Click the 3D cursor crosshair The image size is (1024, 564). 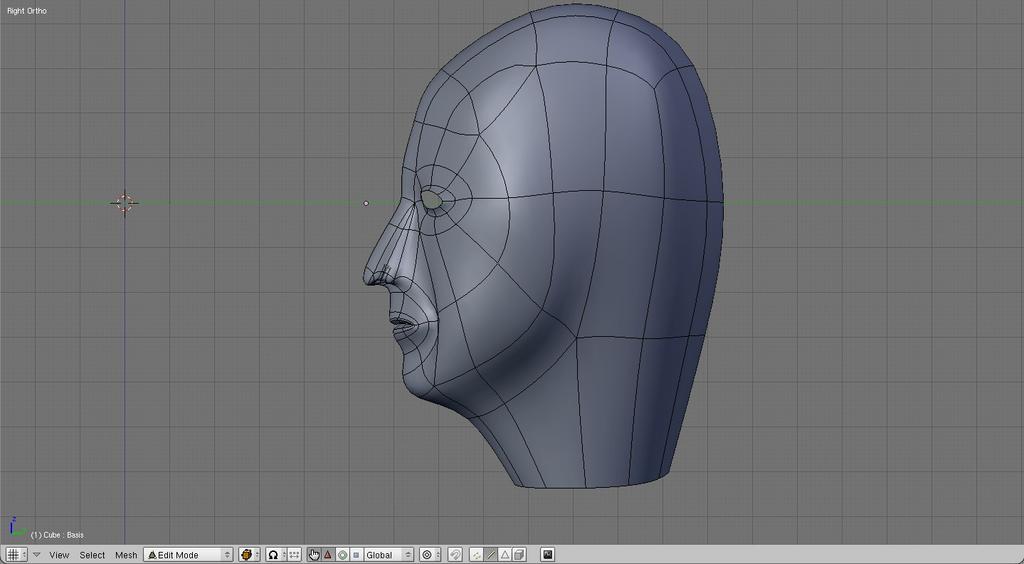coord(124,203)
